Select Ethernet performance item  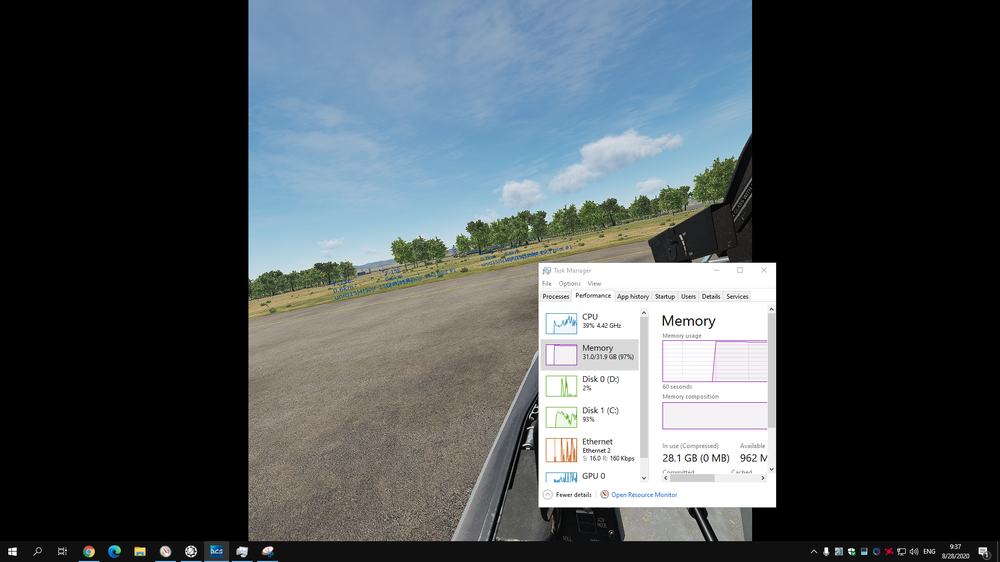(x=589, y=450)
